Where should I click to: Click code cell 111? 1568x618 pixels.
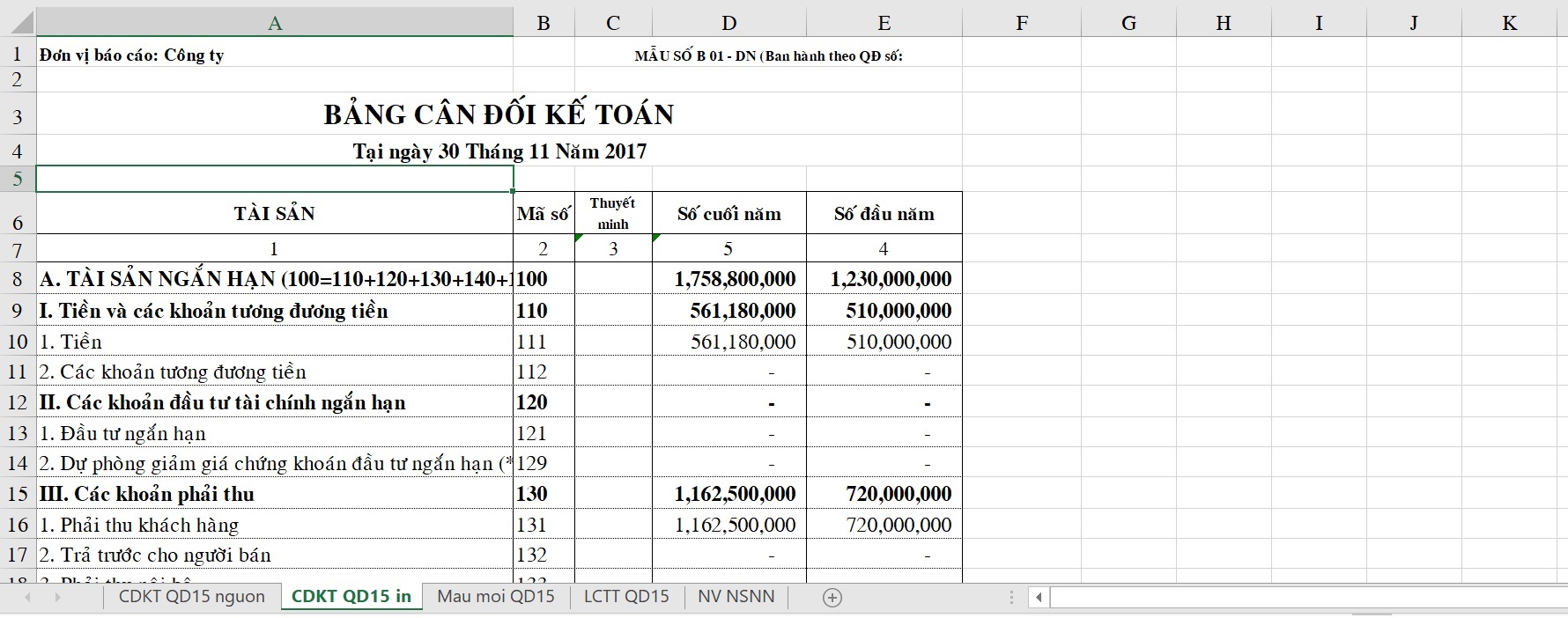544,342
